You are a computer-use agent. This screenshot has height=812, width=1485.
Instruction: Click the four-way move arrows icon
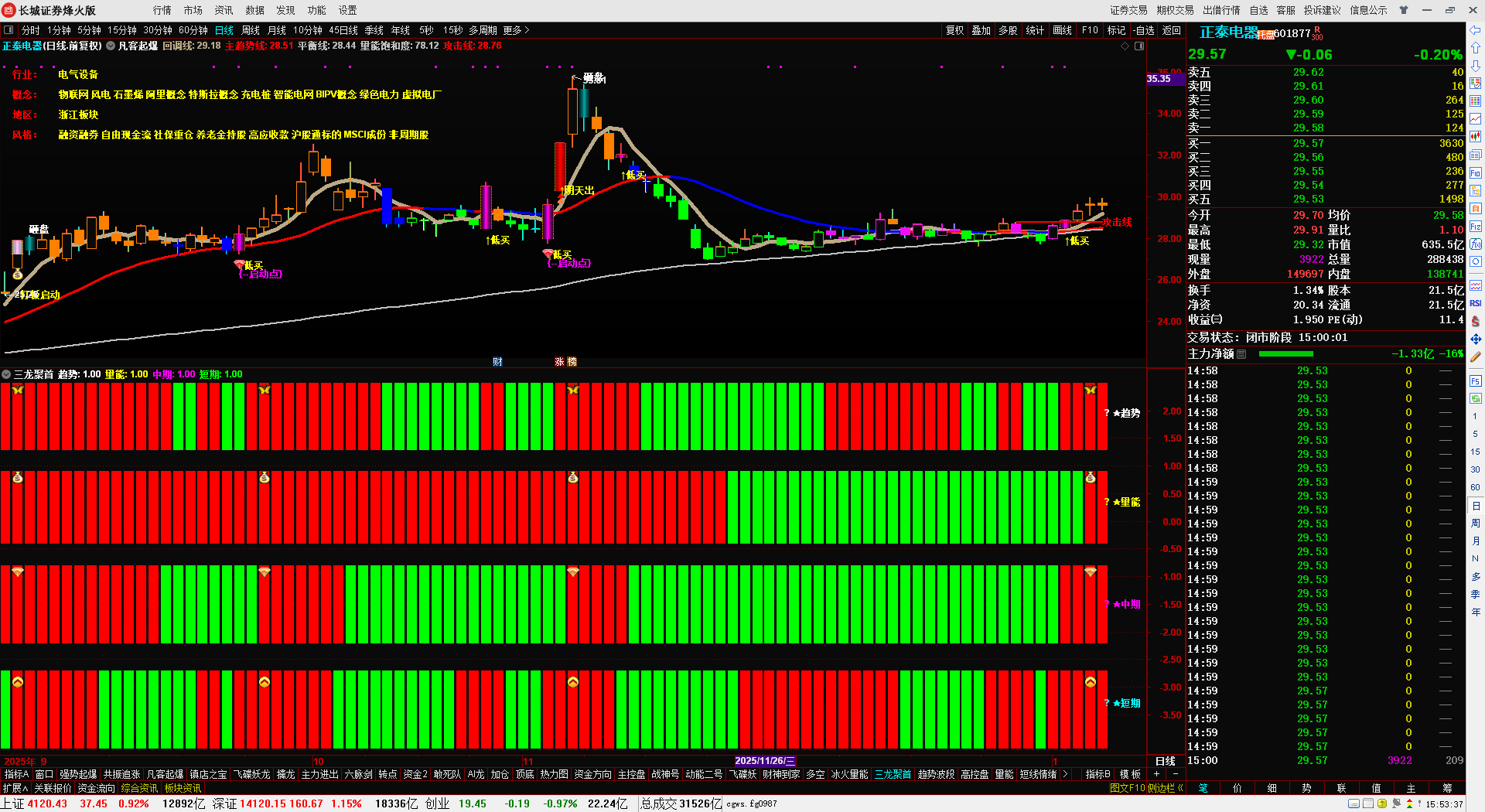(1476, 339)
